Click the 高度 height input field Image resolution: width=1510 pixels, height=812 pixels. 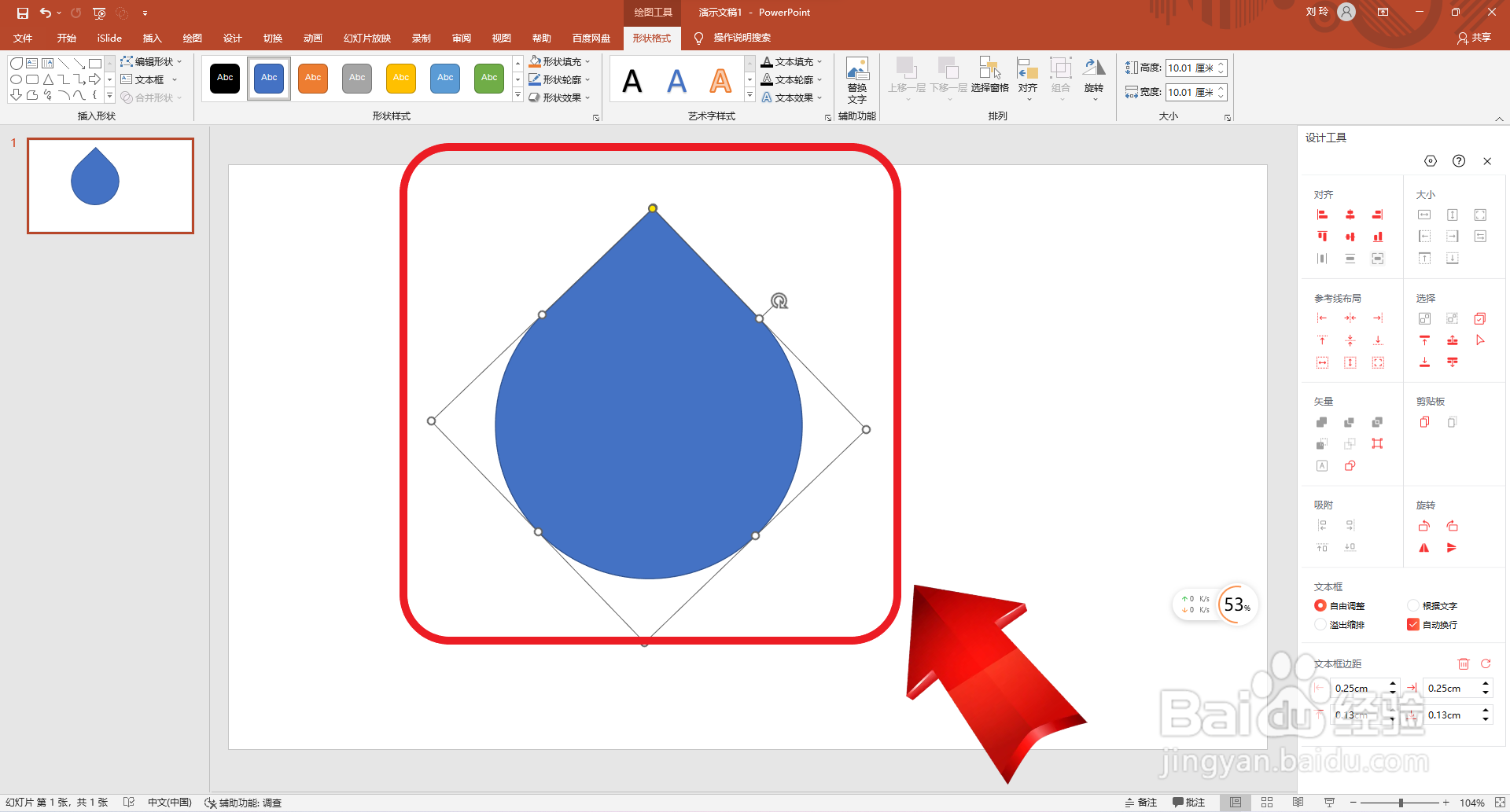1191,68
